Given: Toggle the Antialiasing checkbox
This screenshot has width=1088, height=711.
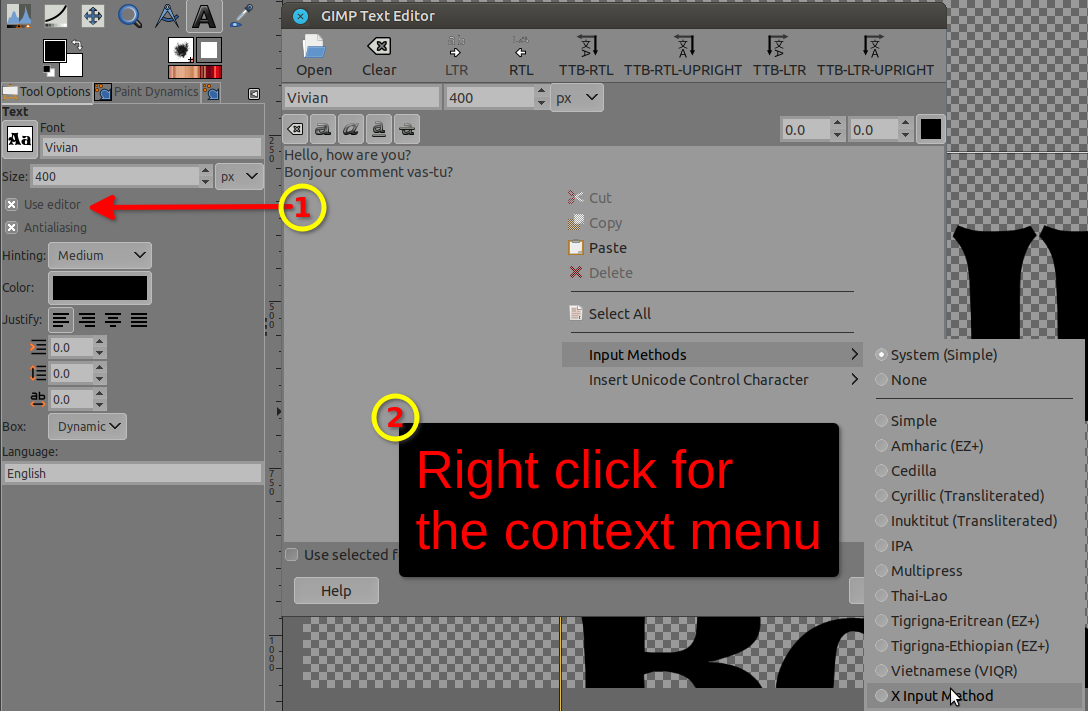Looking at the screenshot, I should click(11, 228).
